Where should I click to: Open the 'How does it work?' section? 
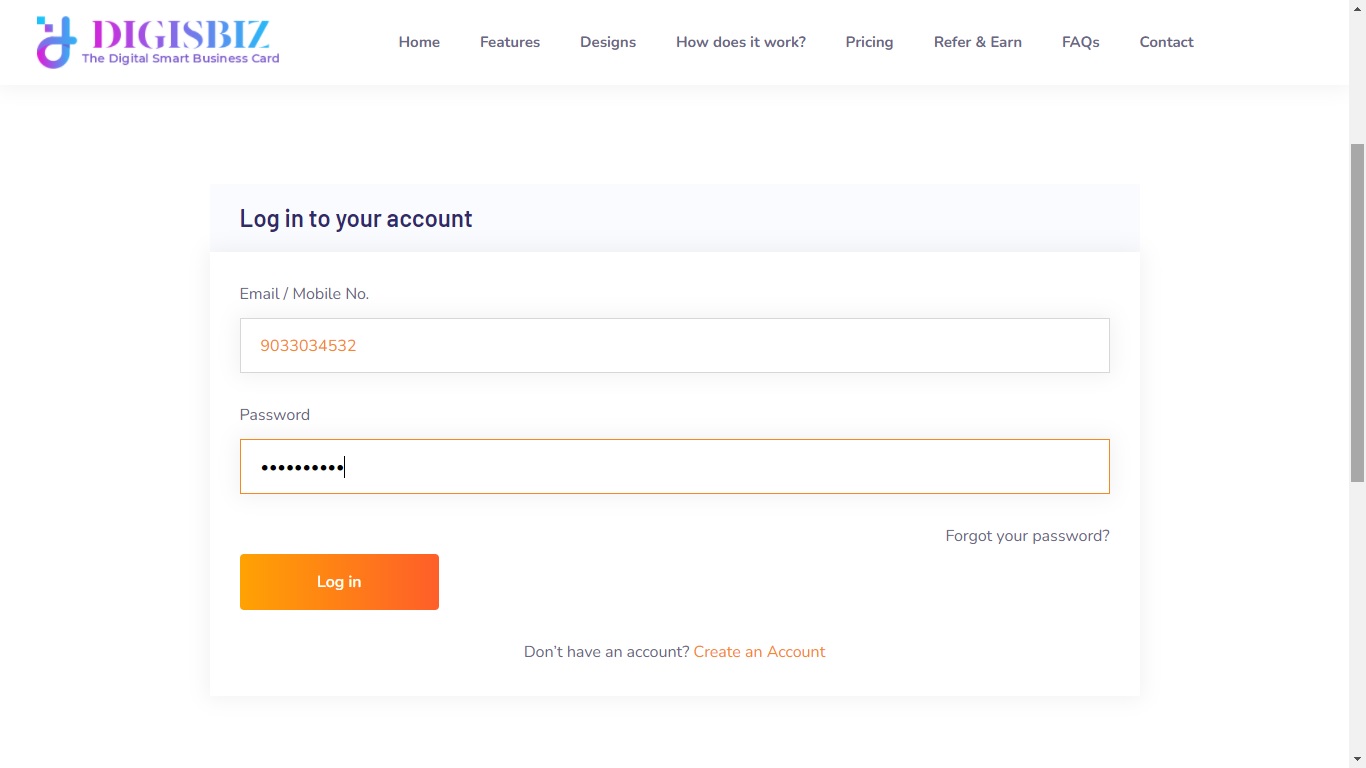(741, 42)
